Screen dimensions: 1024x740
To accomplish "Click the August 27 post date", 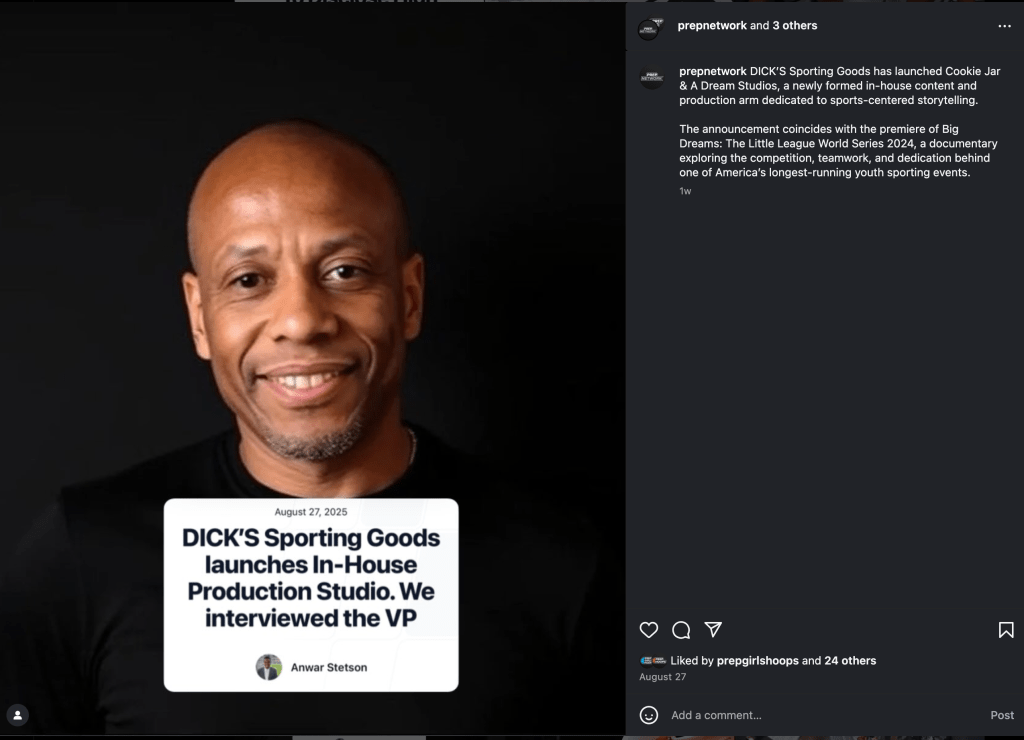I will click(662, 677).
